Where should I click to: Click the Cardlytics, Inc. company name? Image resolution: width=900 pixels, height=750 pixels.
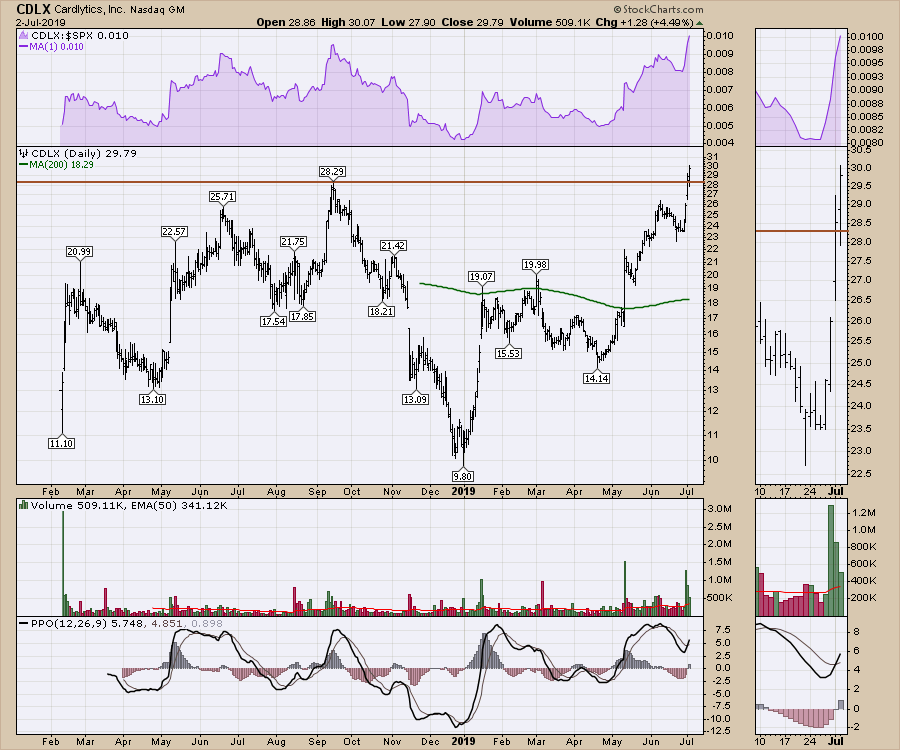[x=90, y=10]
